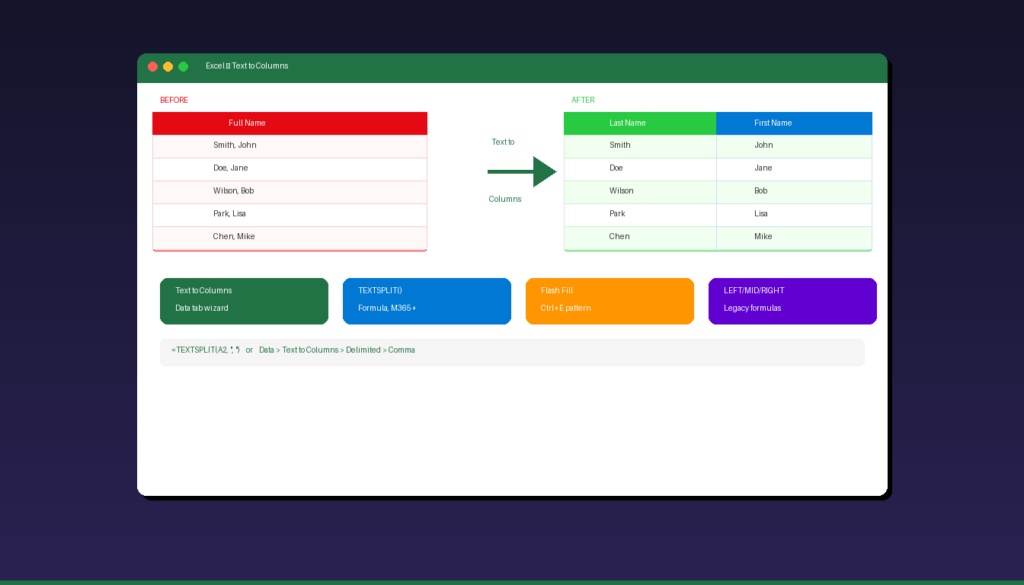Select the blue First Name column header
The width and height of the screenshot is (1024, 585).
[x=793, y=123]
